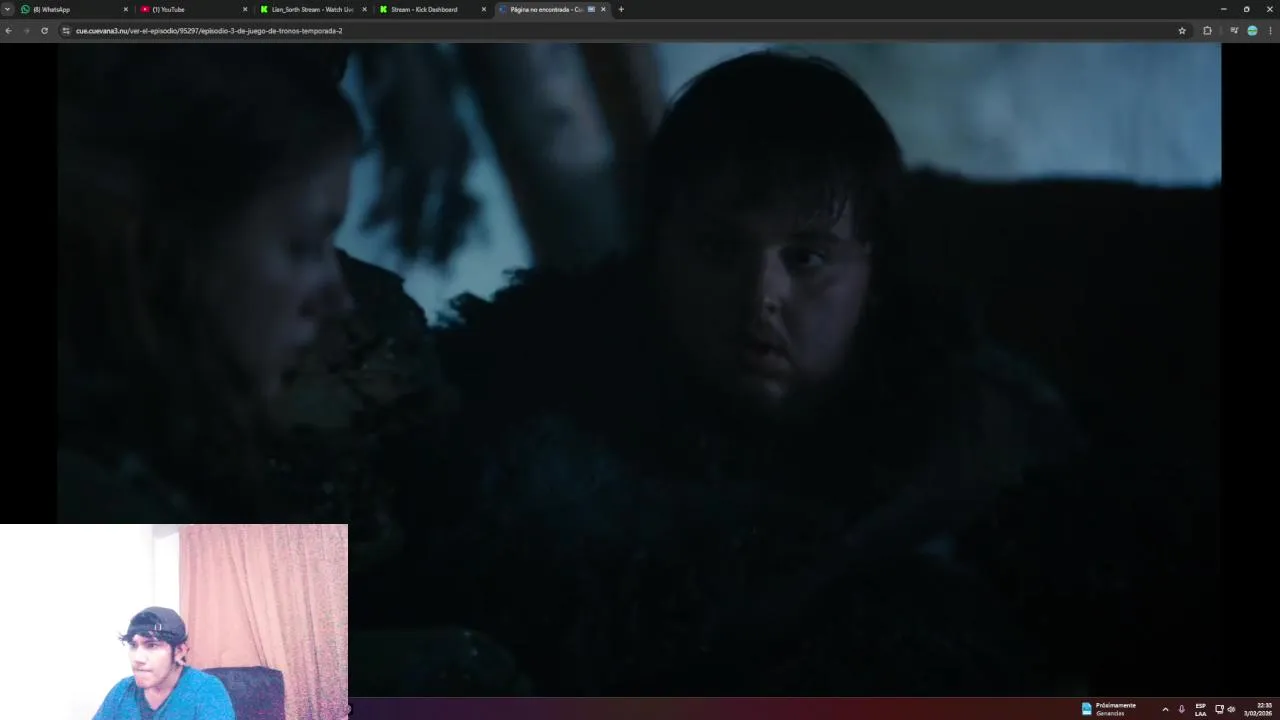Click the video player to pause playback

pos(638,368)
